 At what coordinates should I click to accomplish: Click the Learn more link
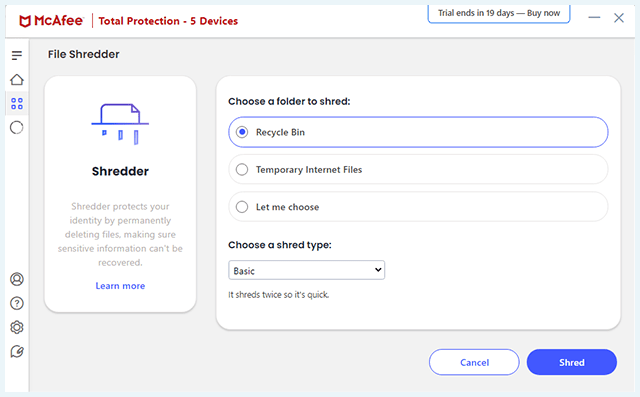120,286
